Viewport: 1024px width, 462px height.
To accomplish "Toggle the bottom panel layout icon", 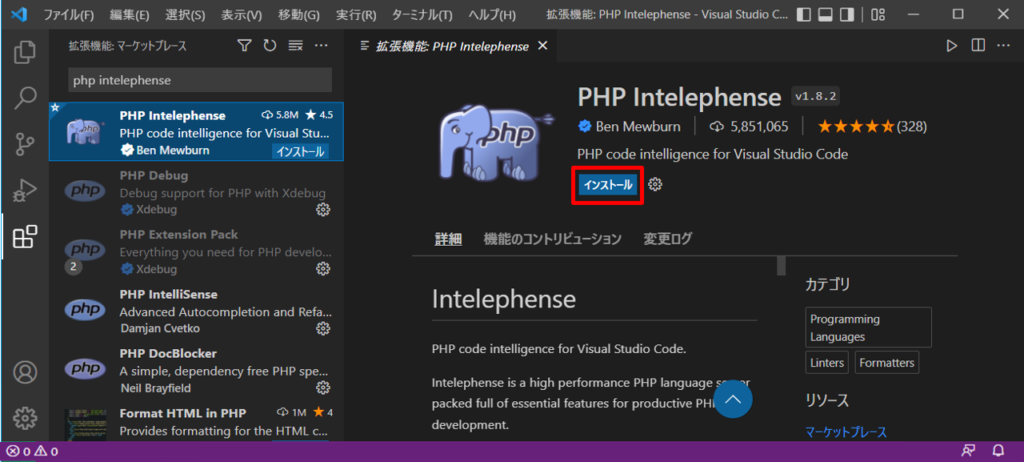I will (x=825, y=14).
